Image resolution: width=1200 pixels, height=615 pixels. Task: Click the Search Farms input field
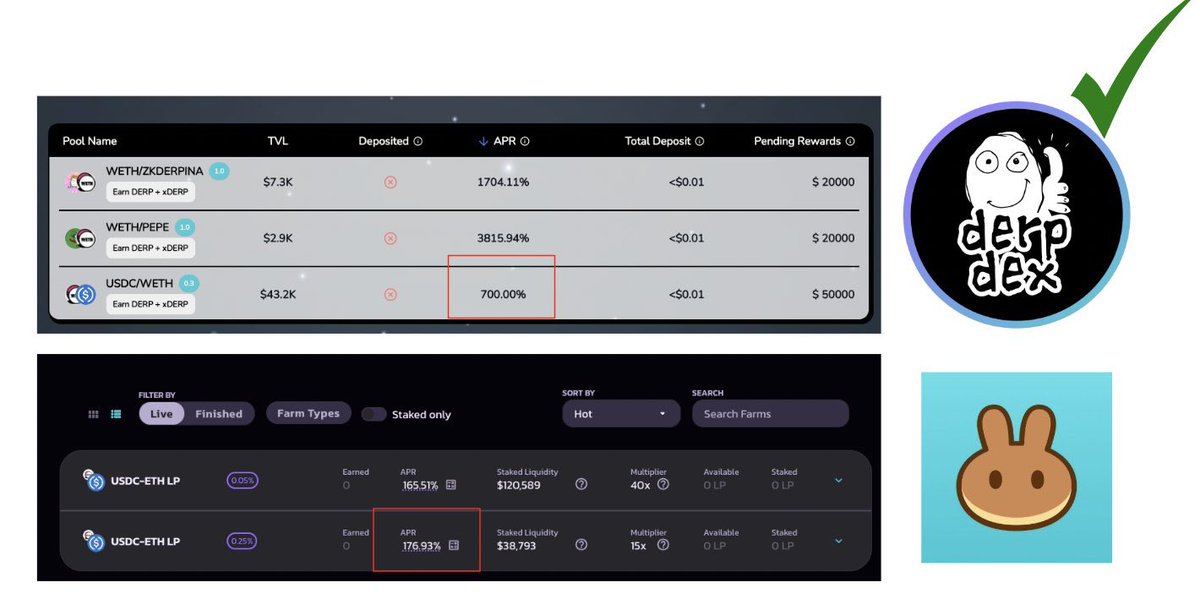pos(770,414)
